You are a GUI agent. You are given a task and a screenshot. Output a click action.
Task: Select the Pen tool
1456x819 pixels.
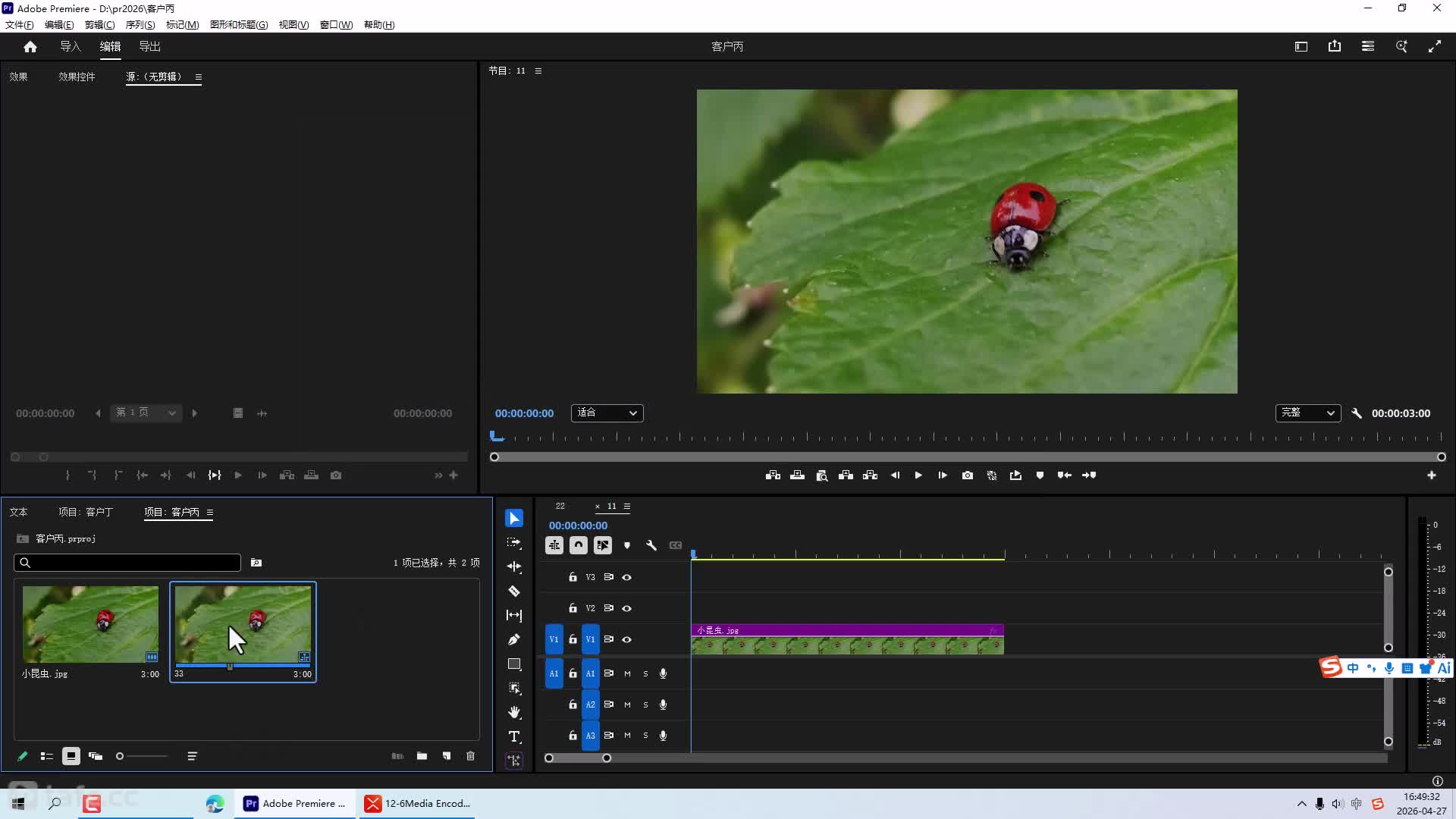[x=514, y=640]
